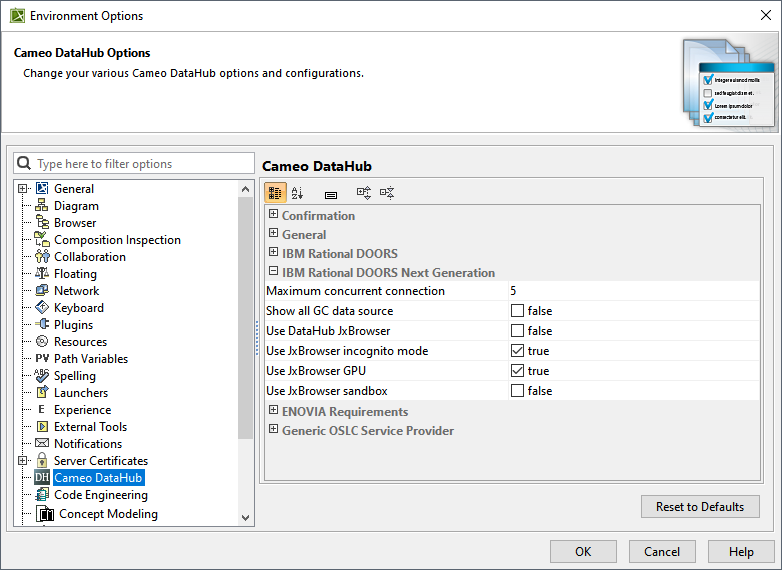This screenshot has height=570, width=782.
Task: Click the Alphabetical sort icon
Action: tap(297, 193)
